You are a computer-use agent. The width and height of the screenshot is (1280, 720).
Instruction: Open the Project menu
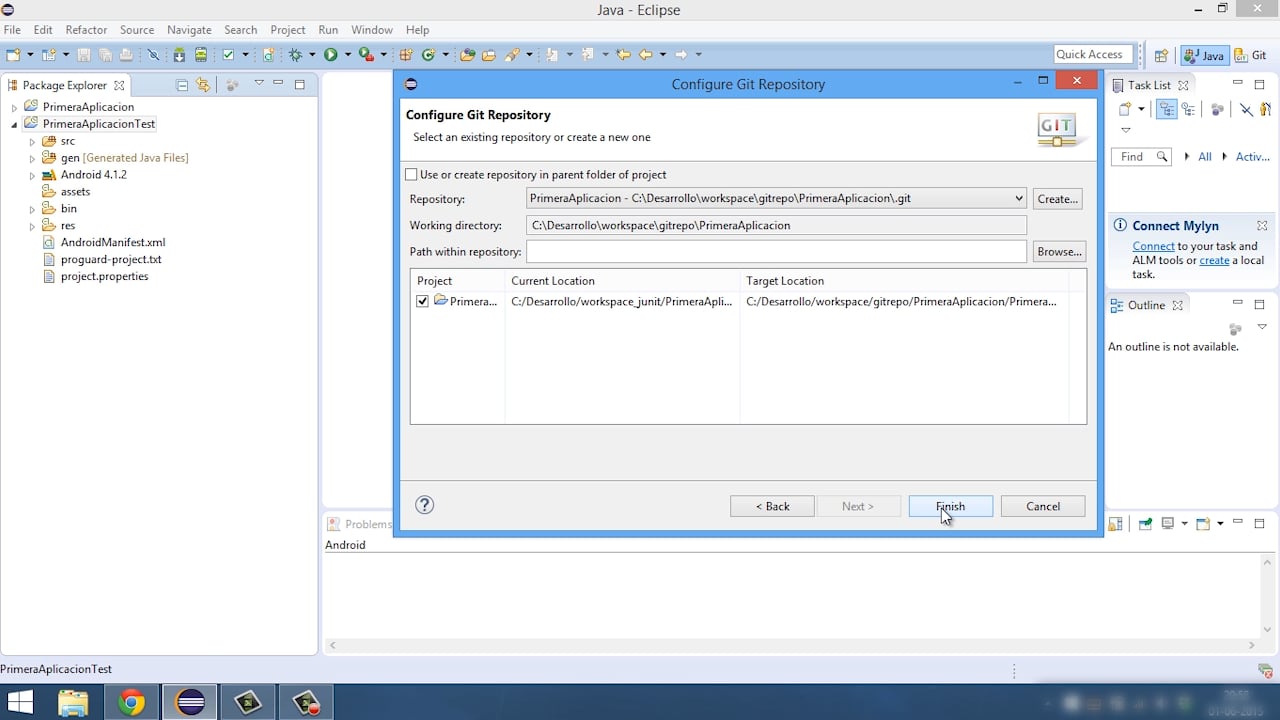click(x=288, y=30)
